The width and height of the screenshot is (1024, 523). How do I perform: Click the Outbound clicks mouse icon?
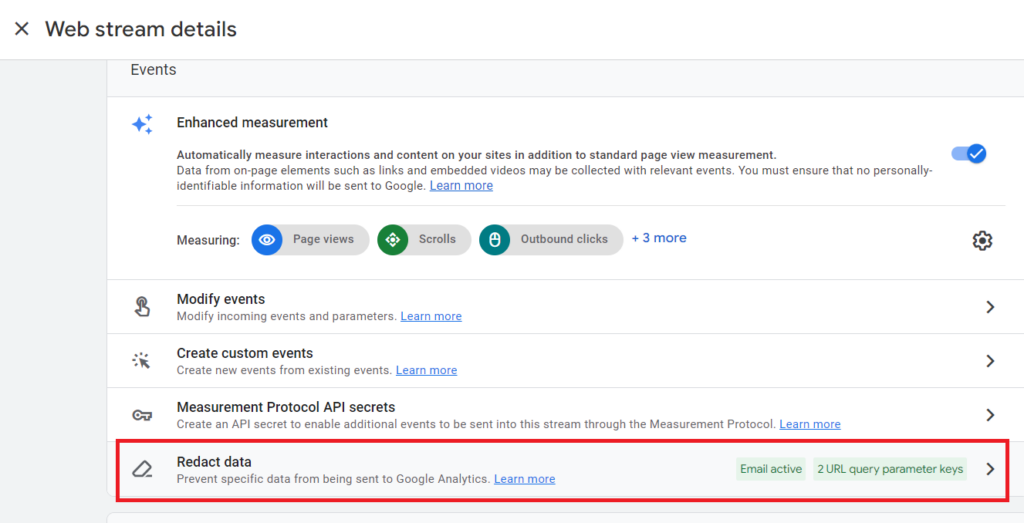(494, 240)
